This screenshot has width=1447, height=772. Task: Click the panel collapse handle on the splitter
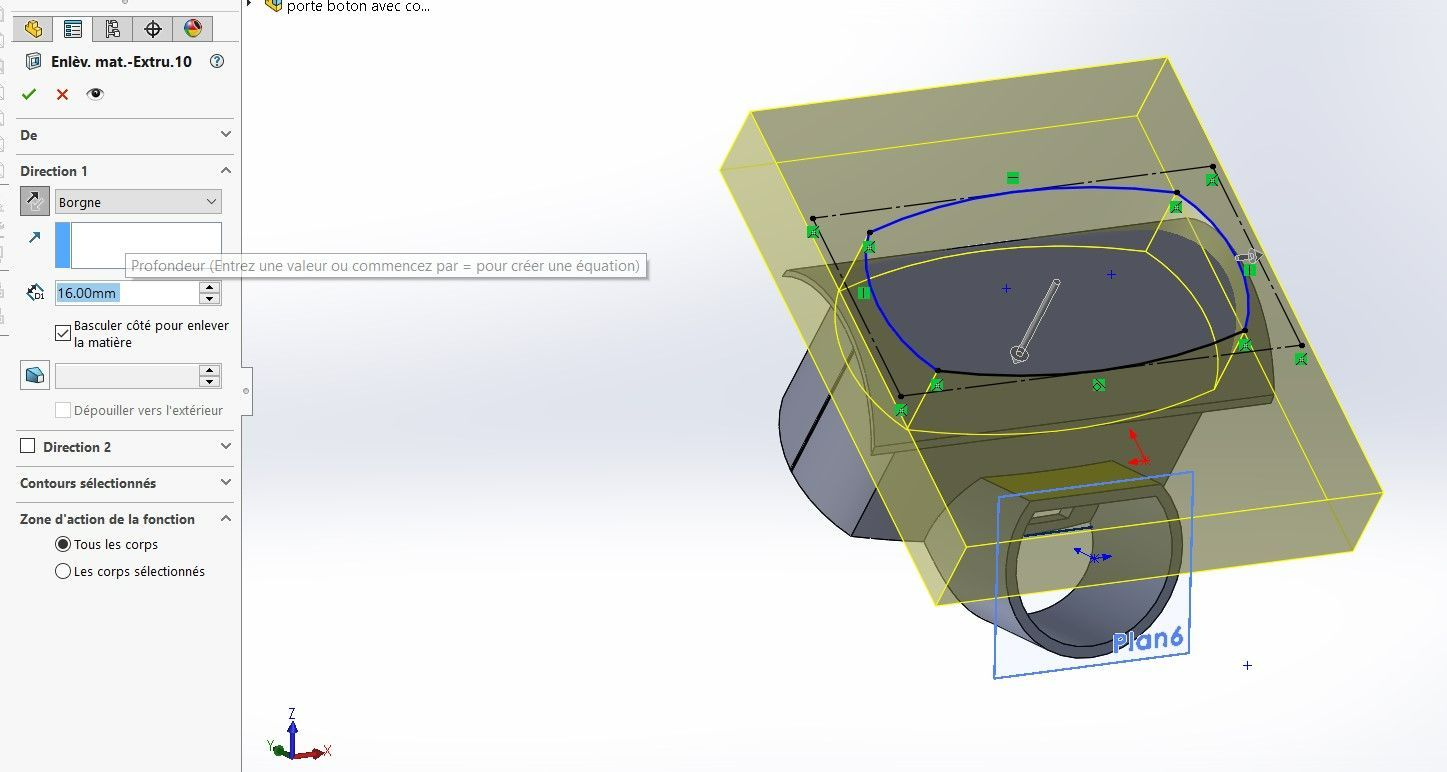(x=246, y=391)
